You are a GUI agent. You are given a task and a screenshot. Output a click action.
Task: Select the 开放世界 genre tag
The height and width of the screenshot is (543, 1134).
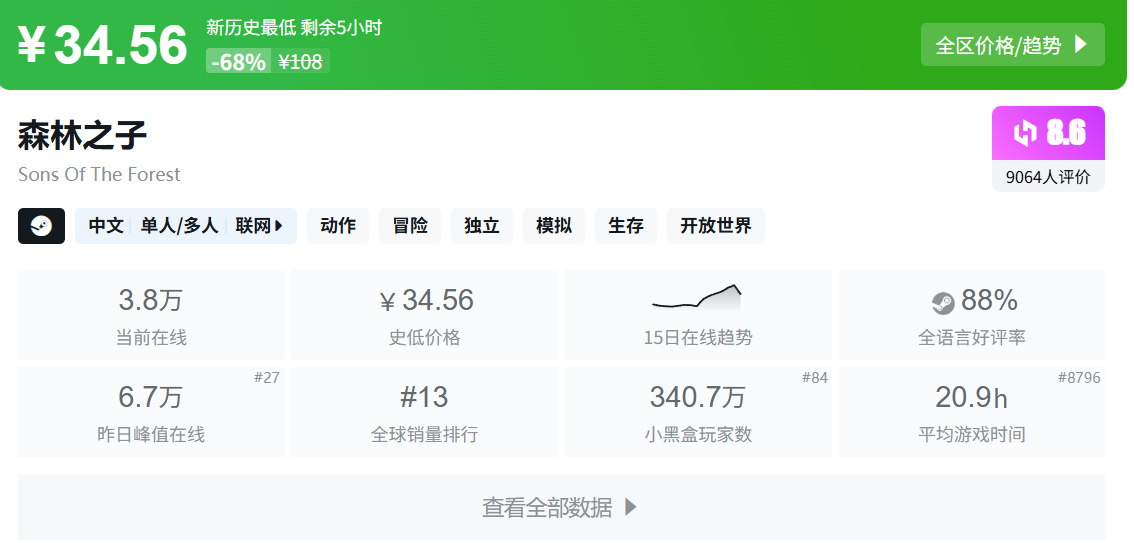tap(715, 226)
